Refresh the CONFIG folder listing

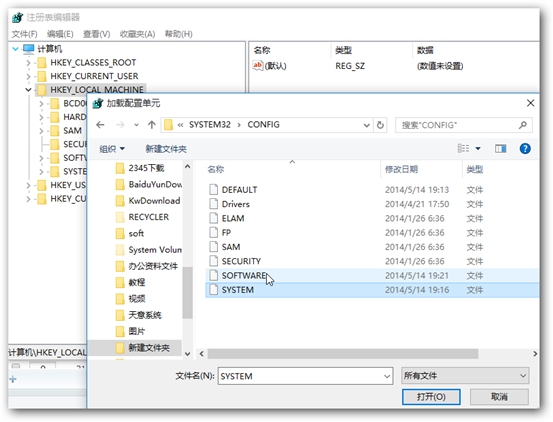[x=380, y=125]
